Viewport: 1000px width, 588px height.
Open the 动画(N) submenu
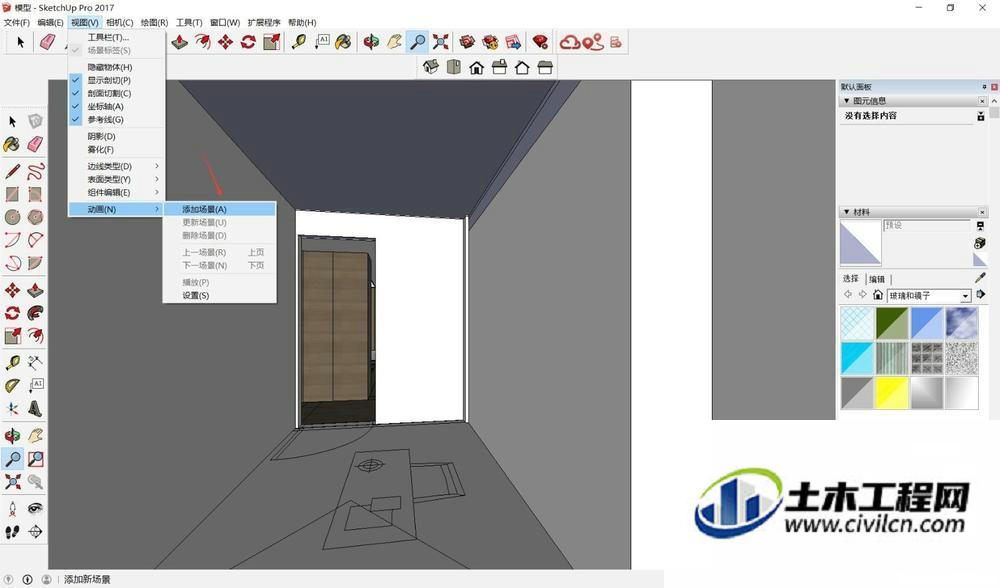117,209
